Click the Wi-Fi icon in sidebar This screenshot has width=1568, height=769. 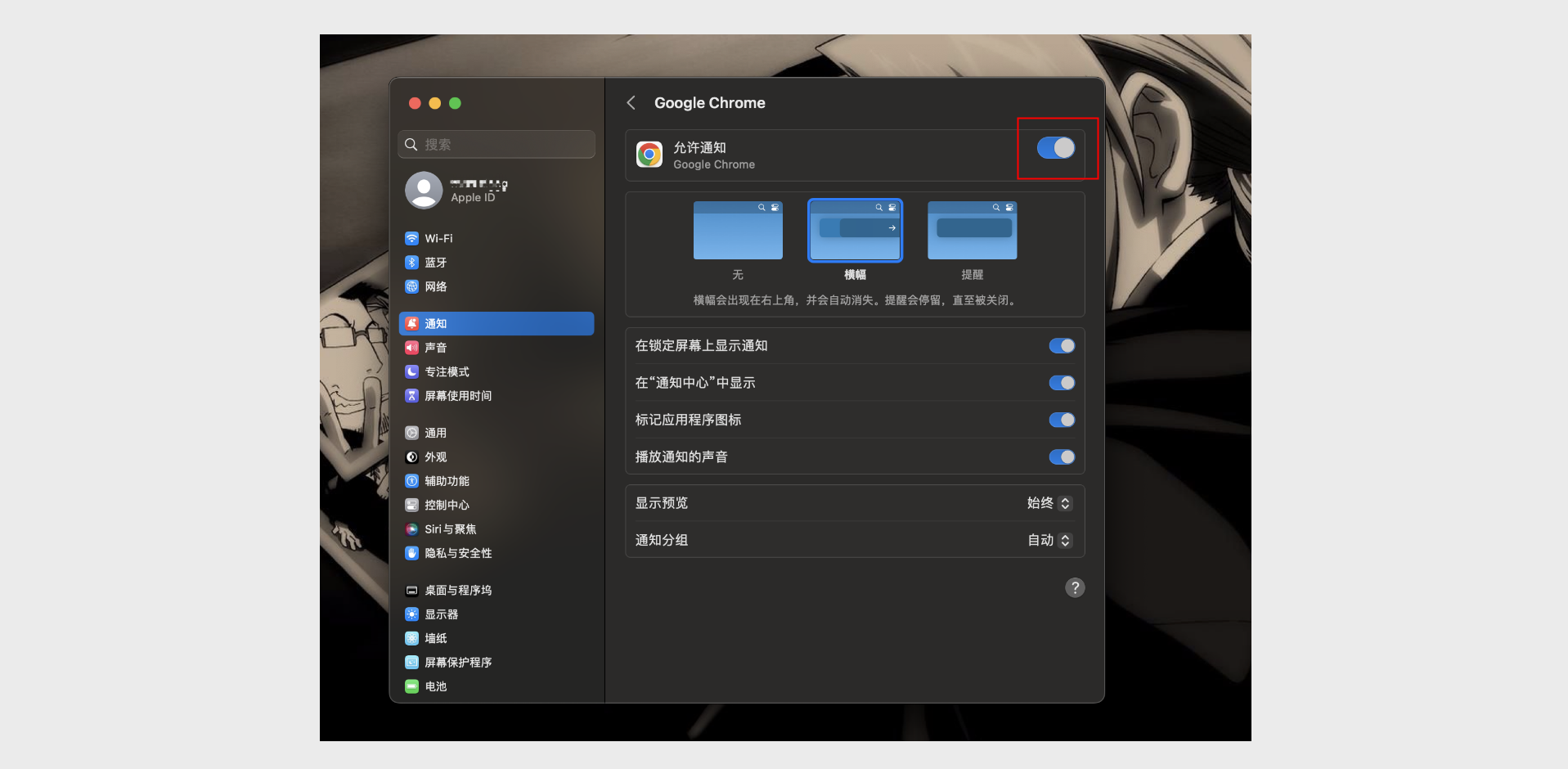pos(412,239)
